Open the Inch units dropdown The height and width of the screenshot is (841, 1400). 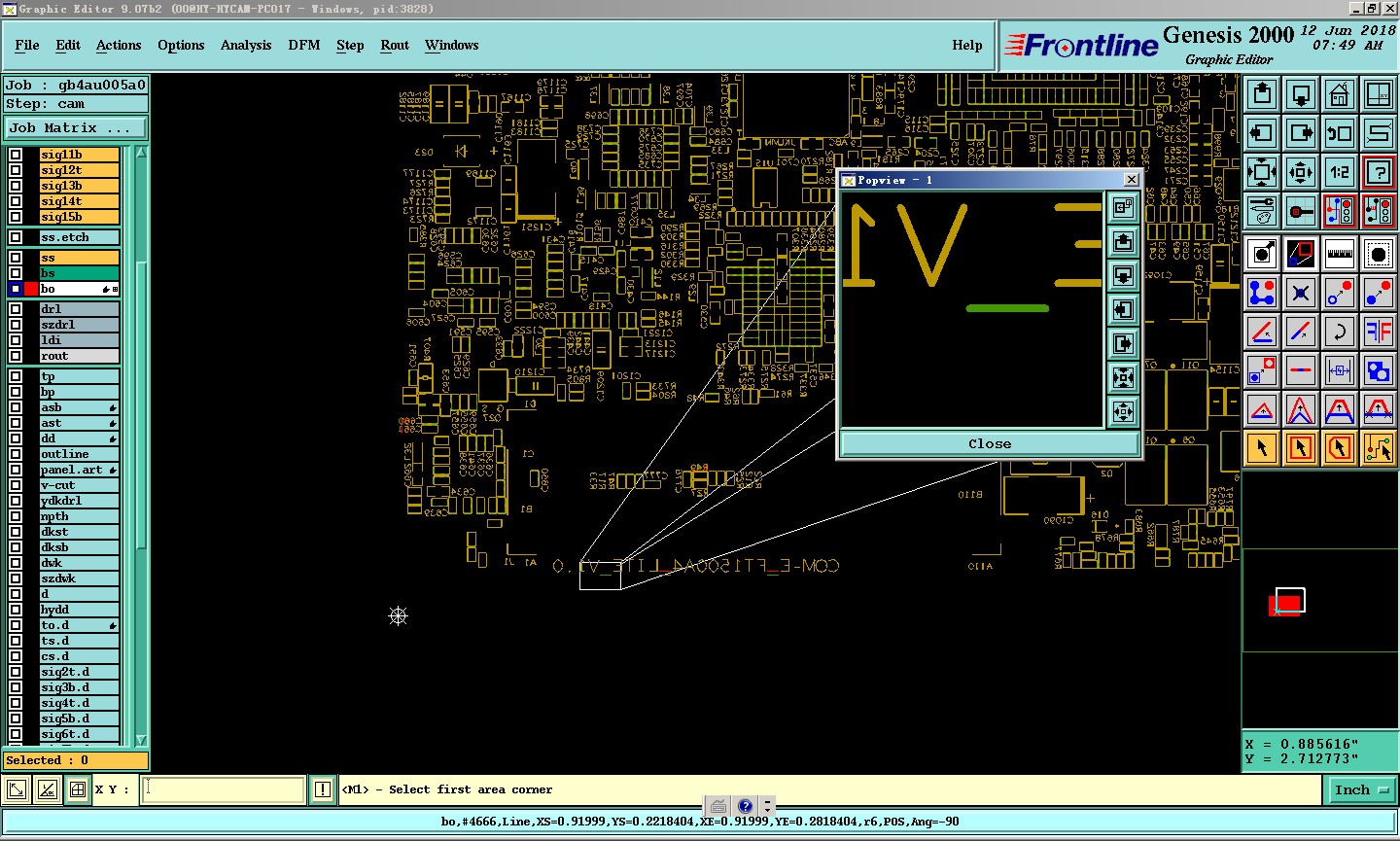(1361, 790)
